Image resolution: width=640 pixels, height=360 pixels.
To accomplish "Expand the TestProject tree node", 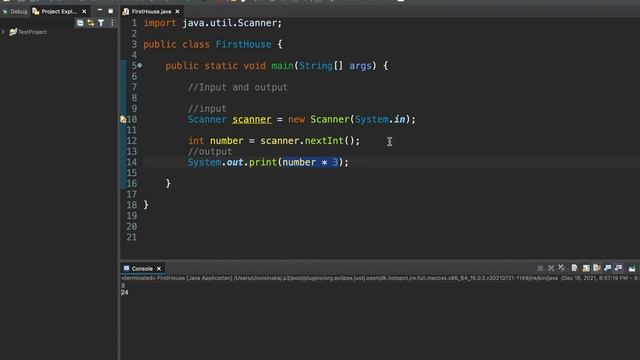I will click(4, 32).
